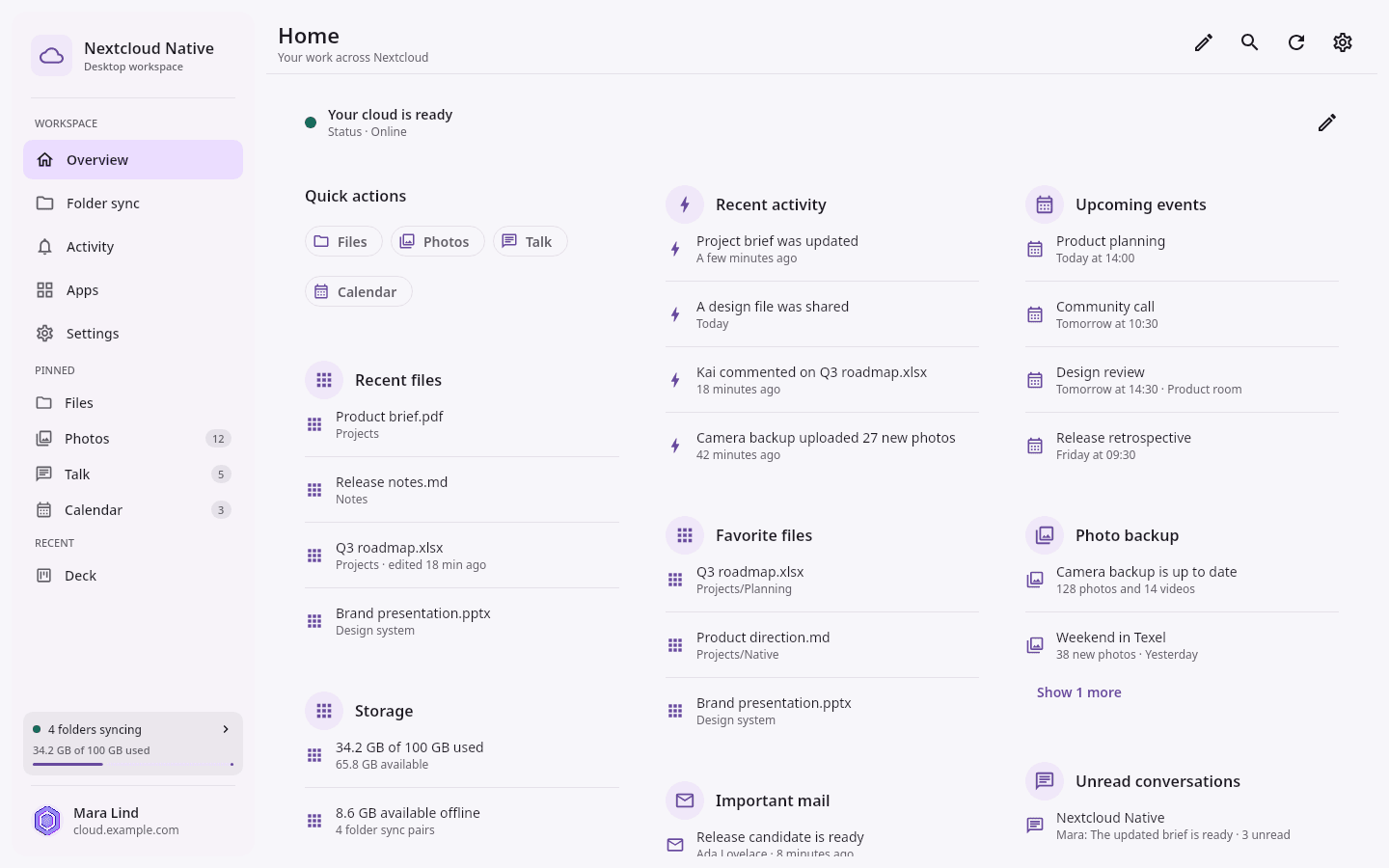This screenshot has width=1389, height=868.
Task: Click the Unread conversations chat icon
Action: (1045, 781)
